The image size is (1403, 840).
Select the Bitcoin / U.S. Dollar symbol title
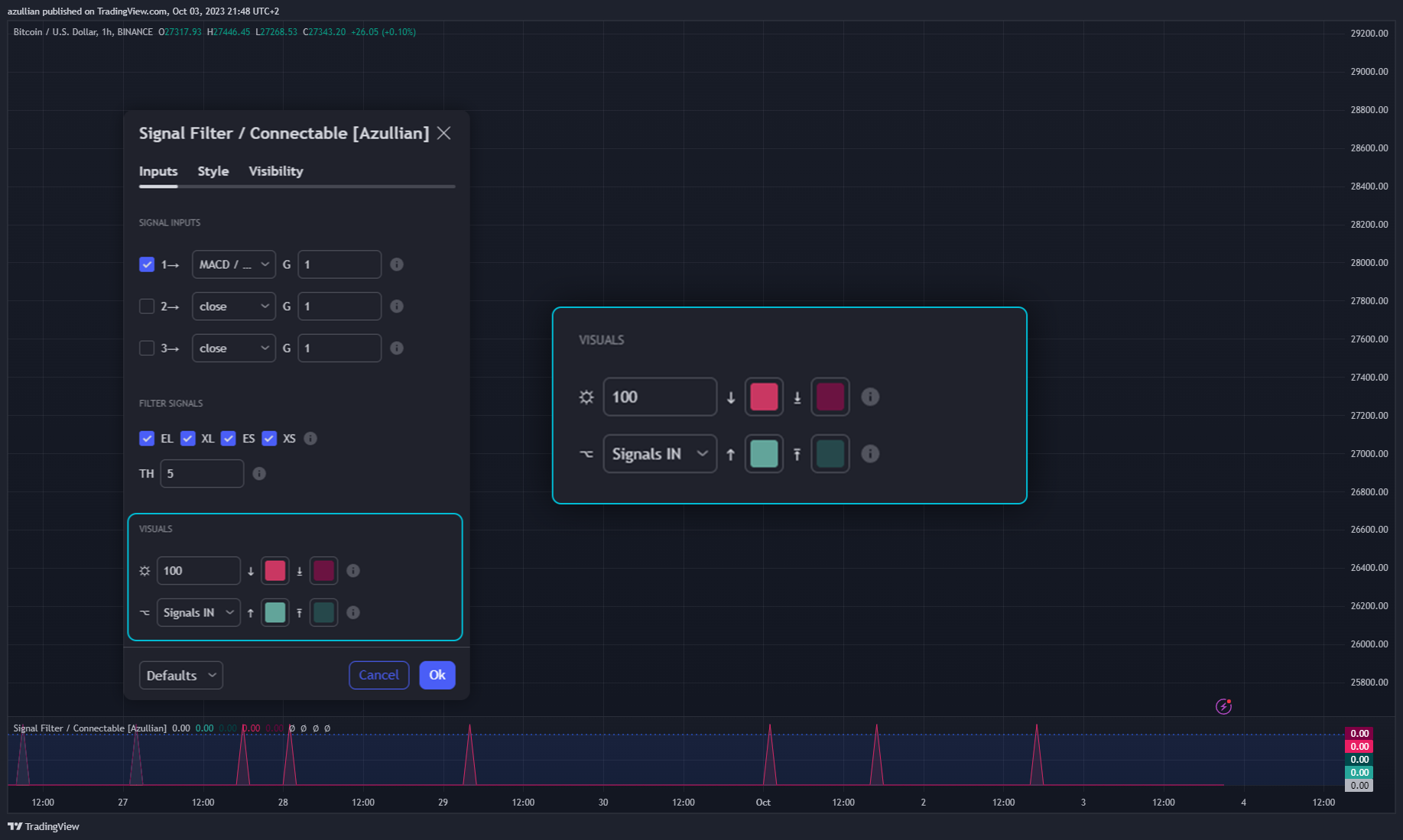click(x=56, y=32)
